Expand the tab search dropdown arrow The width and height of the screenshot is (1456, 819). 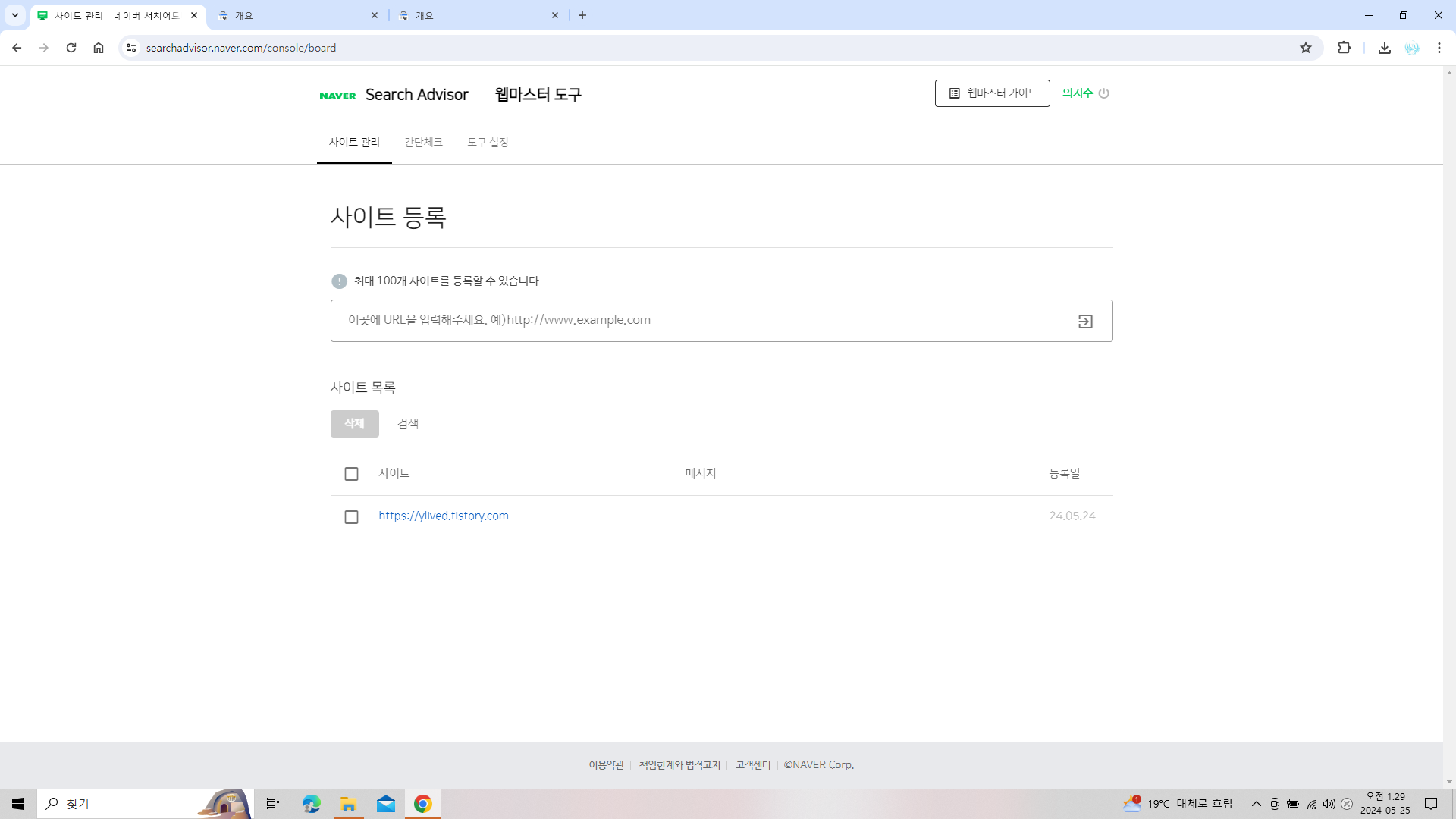pos(14,15)
